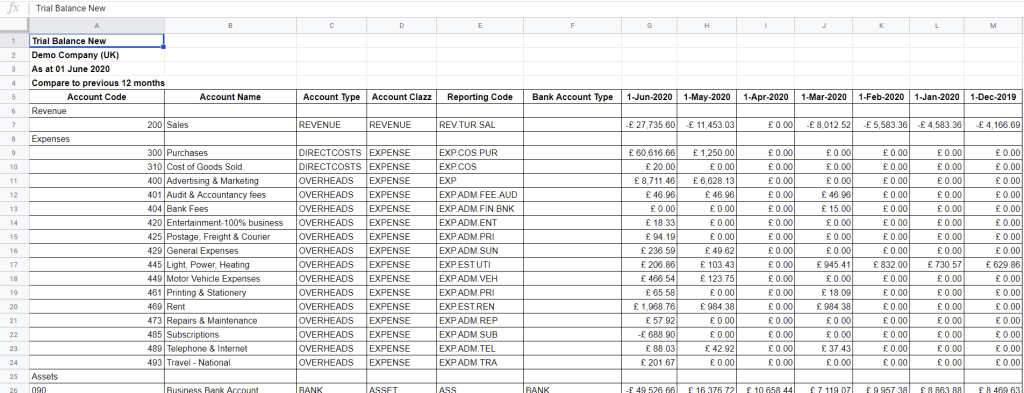Select cell 'Demo Company (UK)'
The height and width of the screenshot is (393, 1024).
point(97,55)
